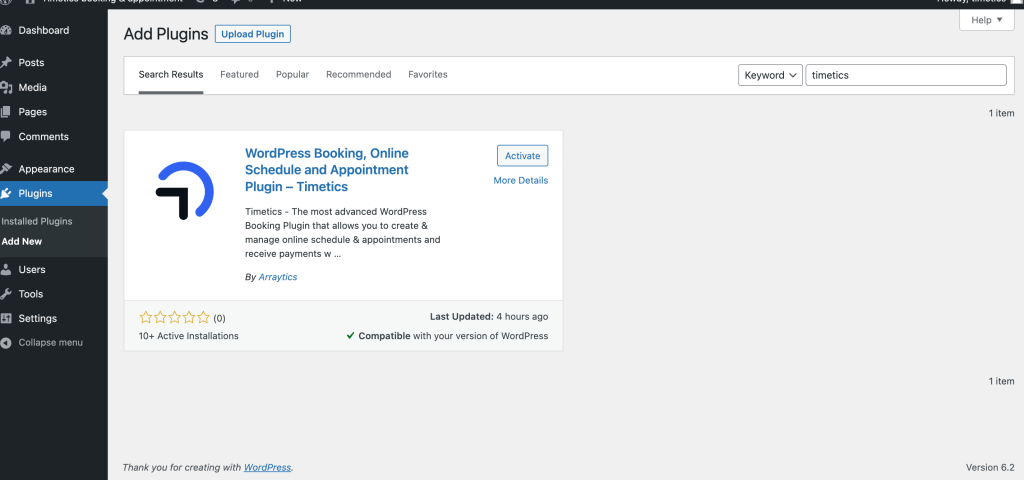The width and height of the screenshot is (1024, 480).
Task: Open the Settings sidebar icon
Action: [x=6, y=318]
